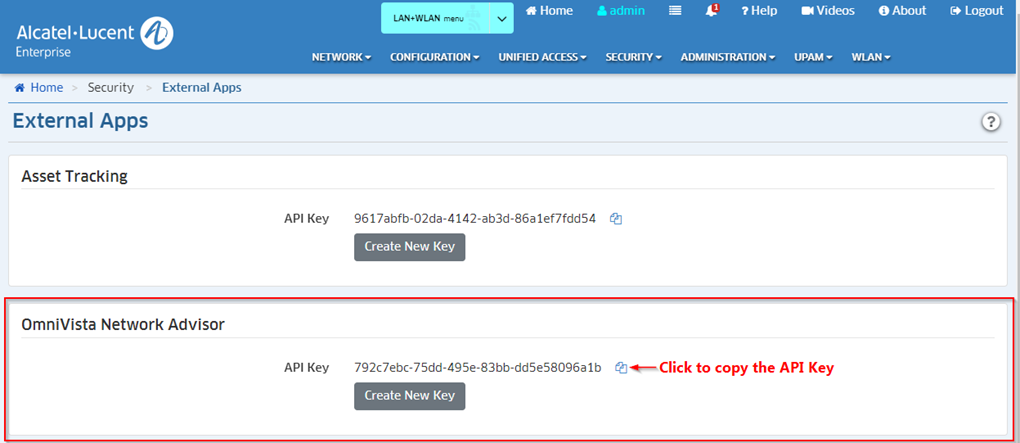This screenshot has width=1020, height=443.
Task: Open the list menu icon in header
Action: click(675, 11)
